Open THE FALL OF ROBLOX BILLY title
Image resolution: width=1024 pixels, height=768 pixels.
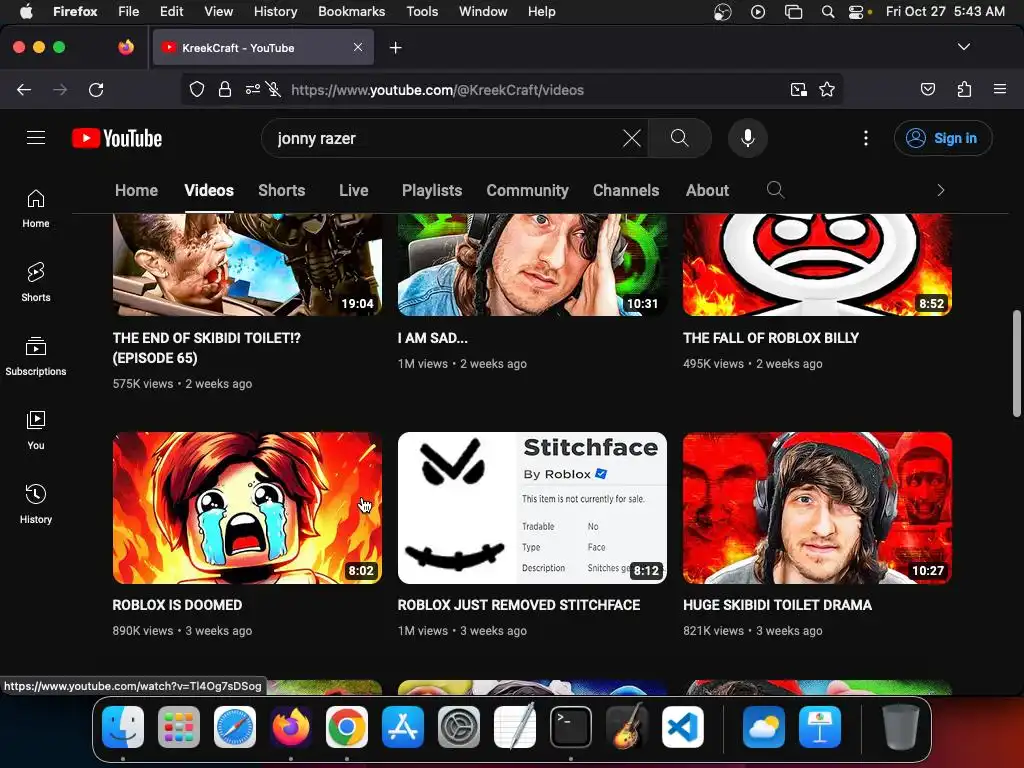point(771,338)
